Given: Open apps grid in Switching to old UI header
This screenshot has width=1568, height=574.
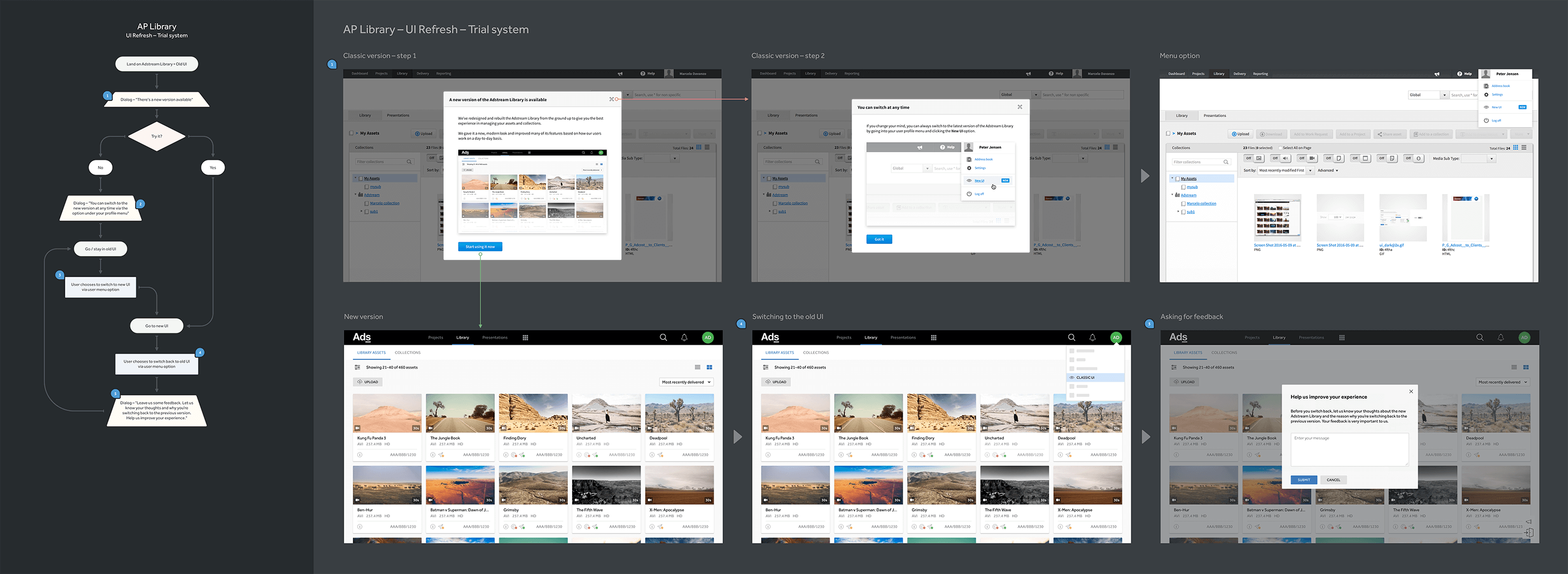Looking at the screenshot, I should click(x=934, y=337).
